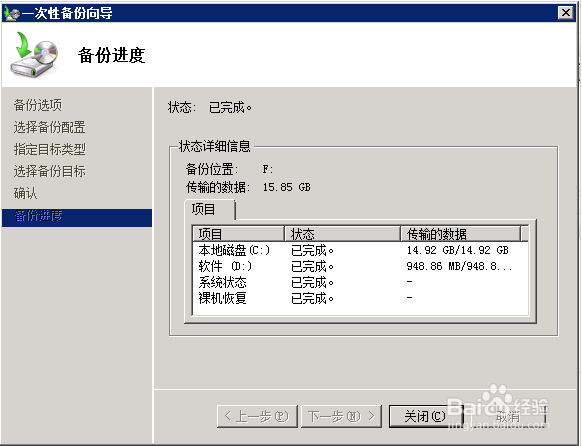Click the backup wizard title bar icon
582x446 pixels.
[11, 13]
